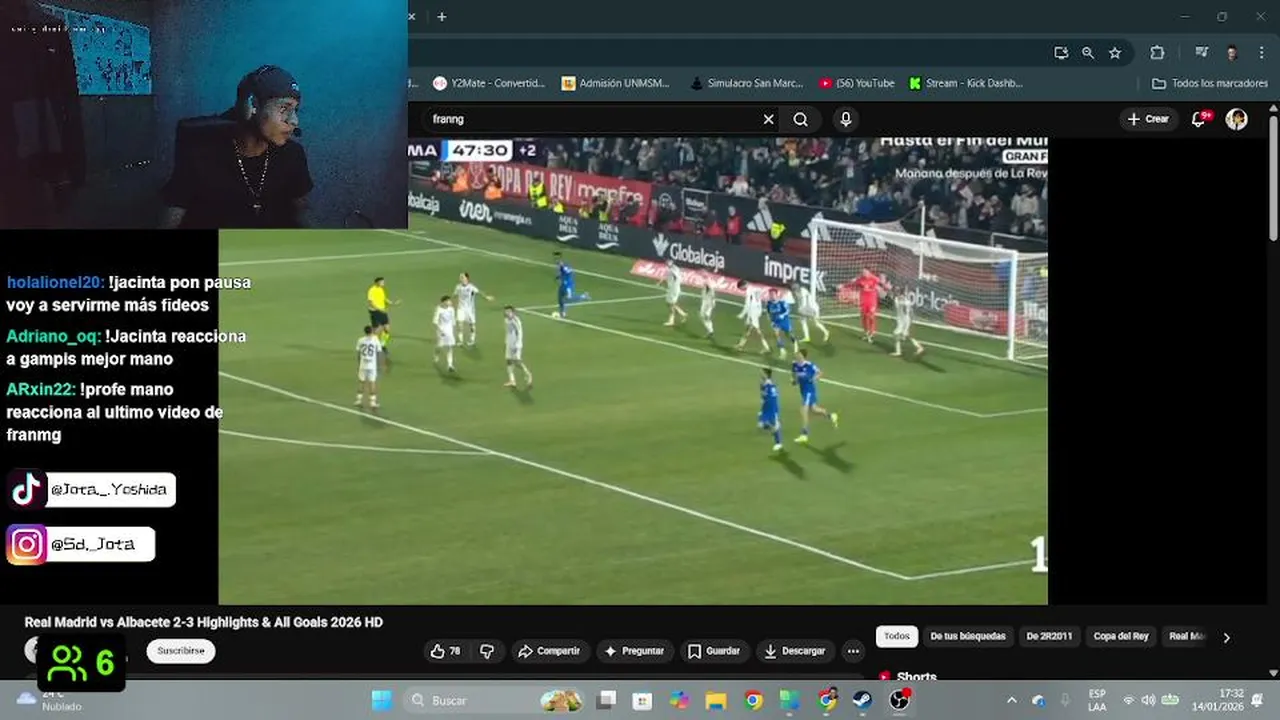Open the Chrome extensions puzzle icon
Screen dimensions: 1280x720
(x=1157, y=53)
